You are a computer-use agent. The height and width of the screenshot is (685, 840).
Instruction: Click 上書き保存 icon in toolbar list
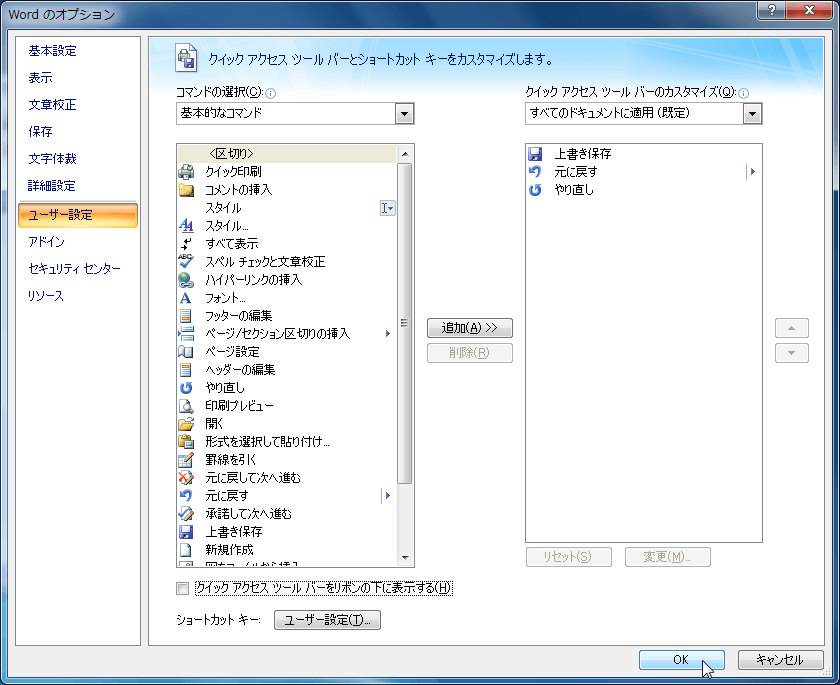[x=535, y=154]
